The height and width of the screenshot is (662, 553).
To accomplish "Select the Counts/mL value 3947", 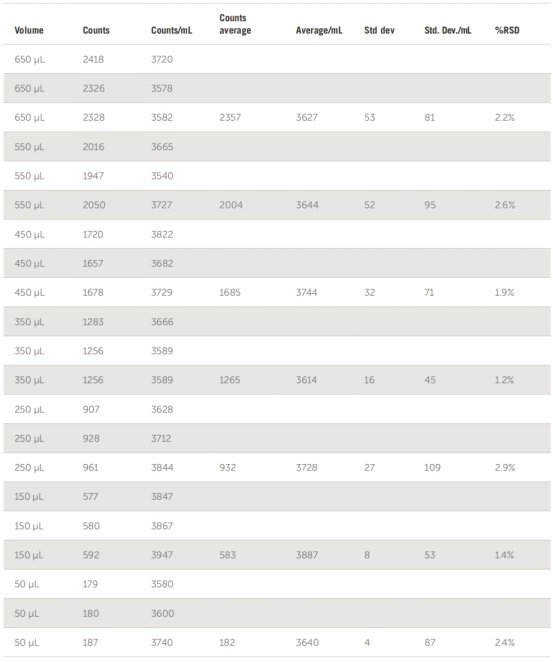I will 162,555.
